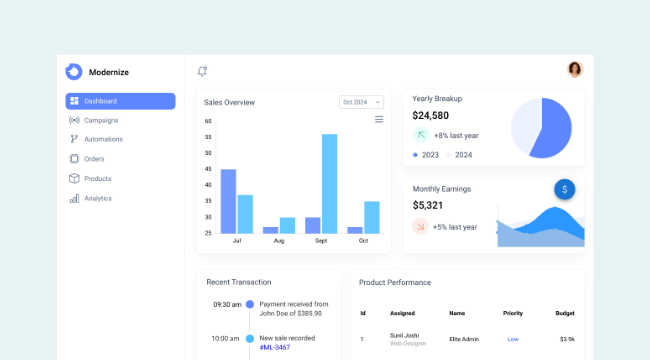Screen dimensions: 650x360
Task: Click the Orders sidebar icon
Action: 74,159
